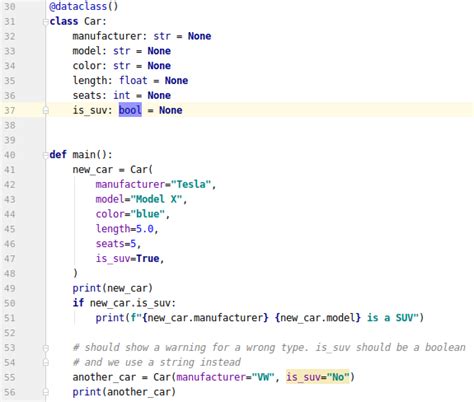The width and height of the screenshot is (474, 402).
Task: Click print(another_car) on line 56
Action: click(124, 392)
